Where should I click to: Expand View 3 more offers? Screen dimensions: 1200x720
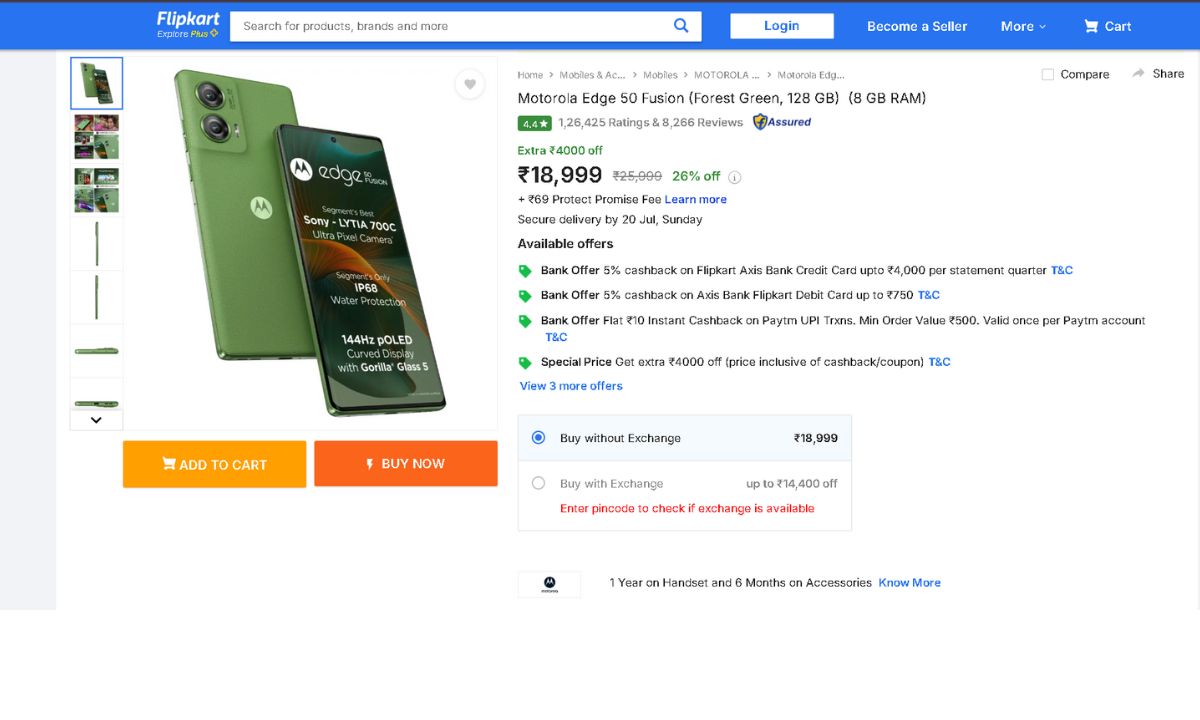[x=571, y=386]
